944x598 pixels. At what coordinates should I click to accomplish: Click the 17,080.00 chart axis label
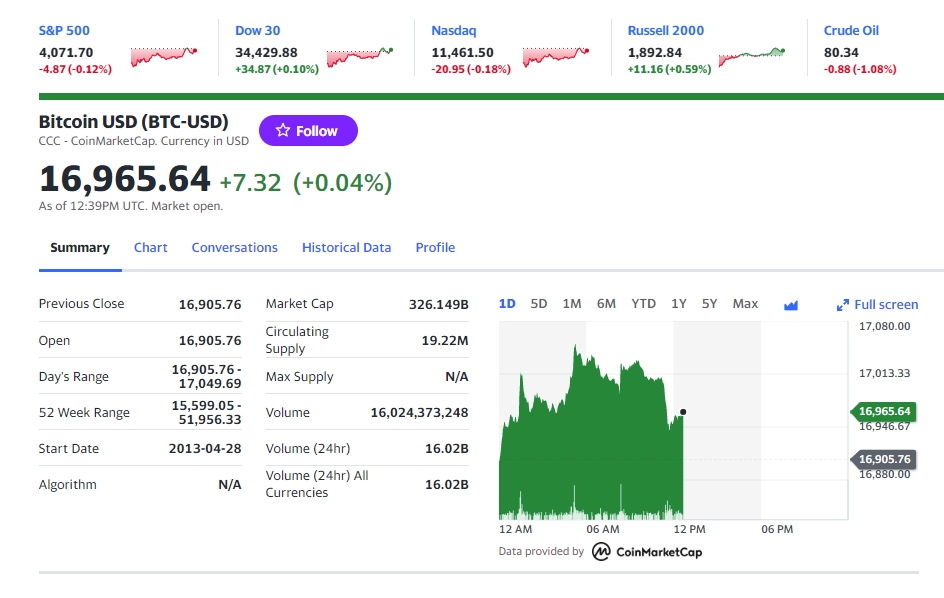coord(884,326)
